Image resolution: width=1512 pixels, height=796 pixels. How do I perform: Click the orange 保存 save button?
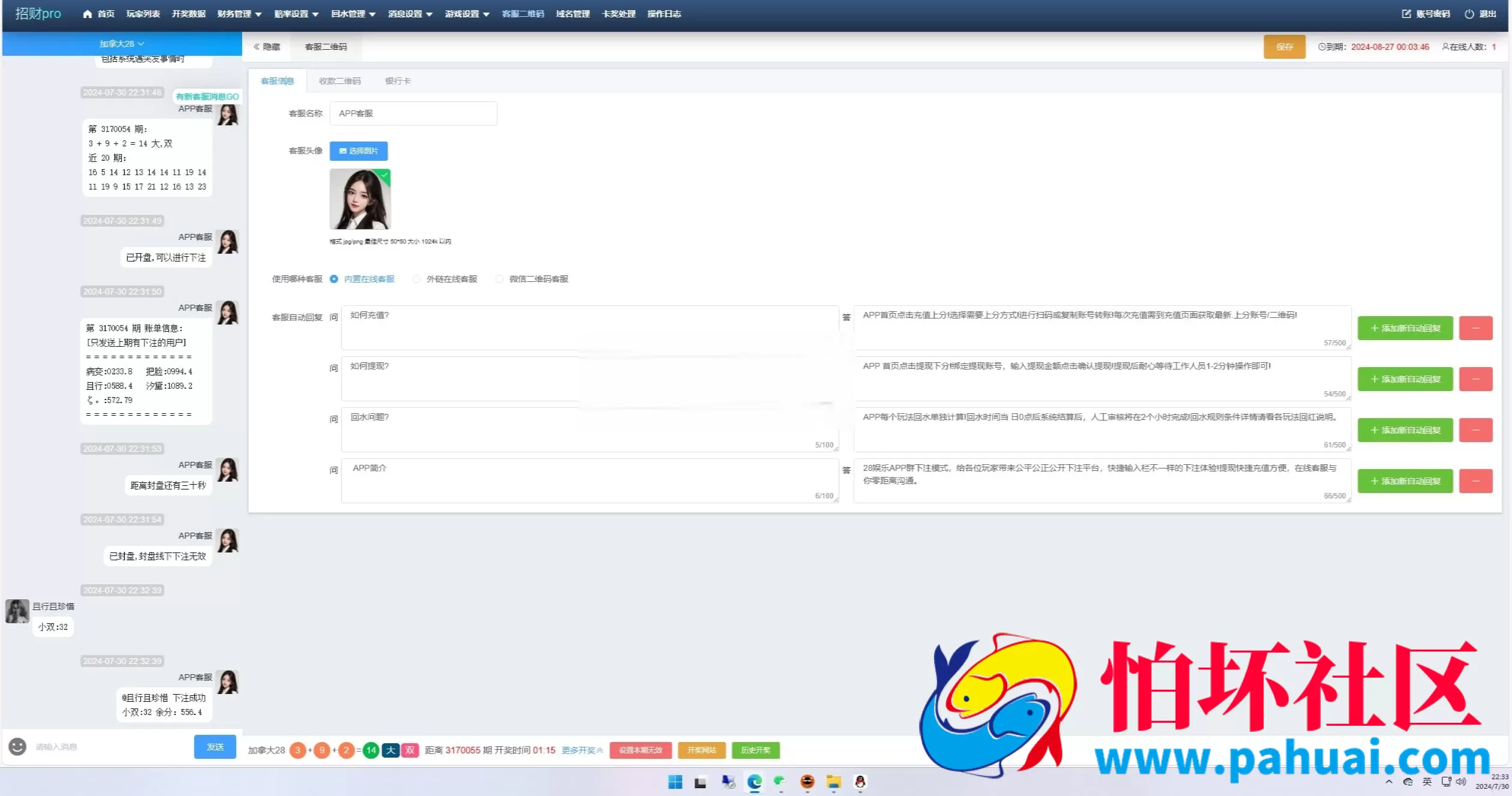[1284, 47]
